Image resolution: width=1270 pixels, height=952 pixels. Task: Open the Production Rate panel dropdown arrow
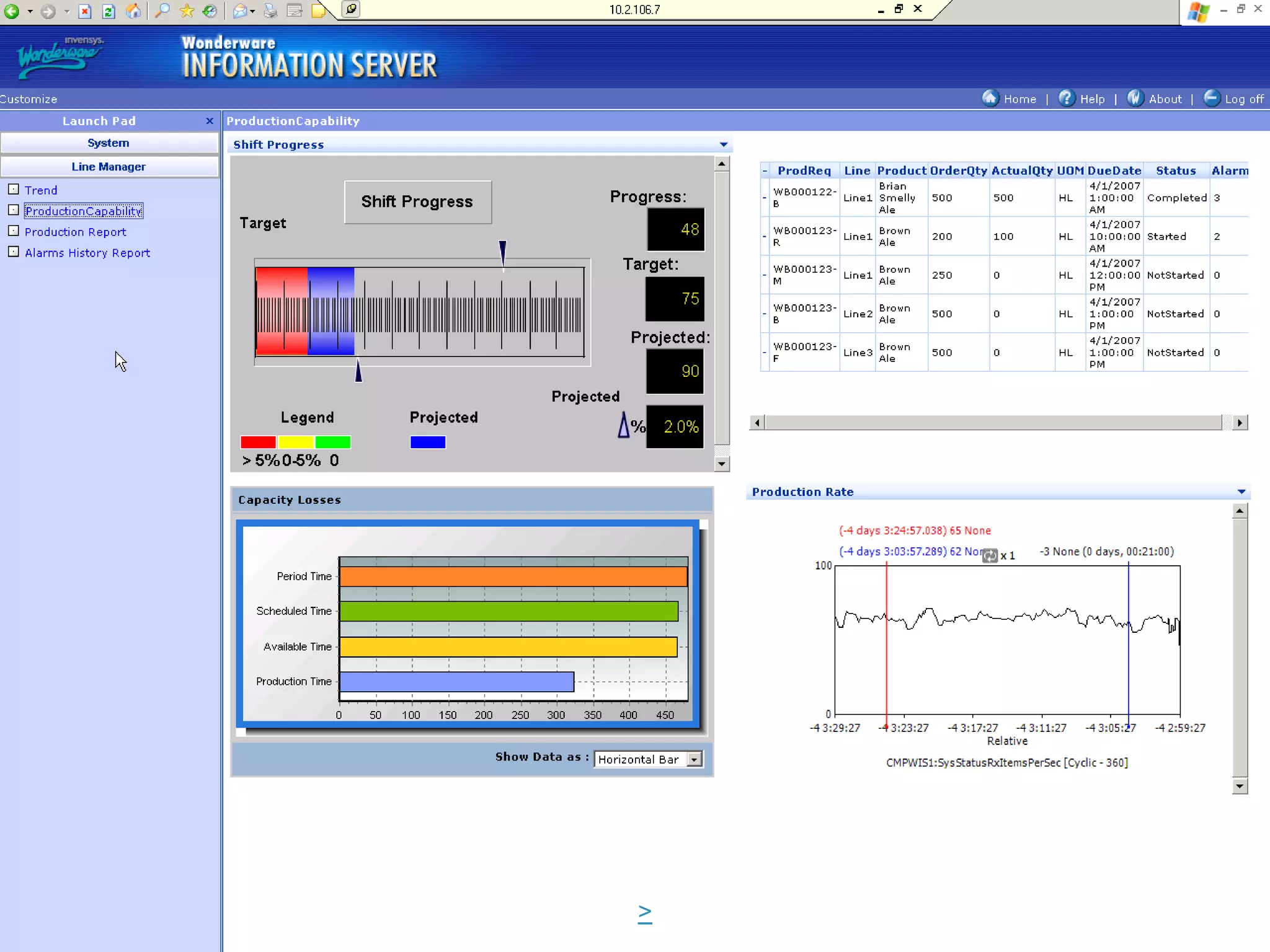(1241, 491)
